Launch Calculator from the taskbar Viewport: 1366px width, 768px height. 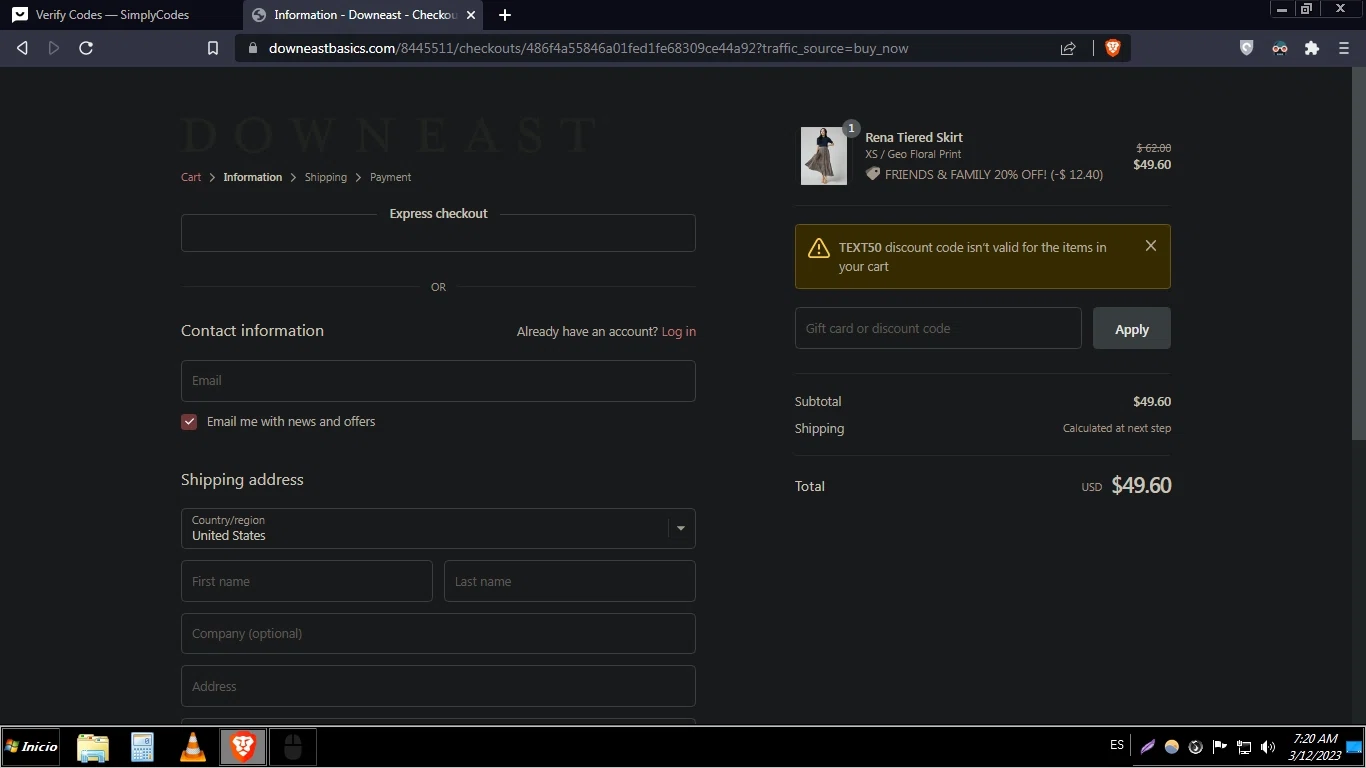(x=142, y=747)
